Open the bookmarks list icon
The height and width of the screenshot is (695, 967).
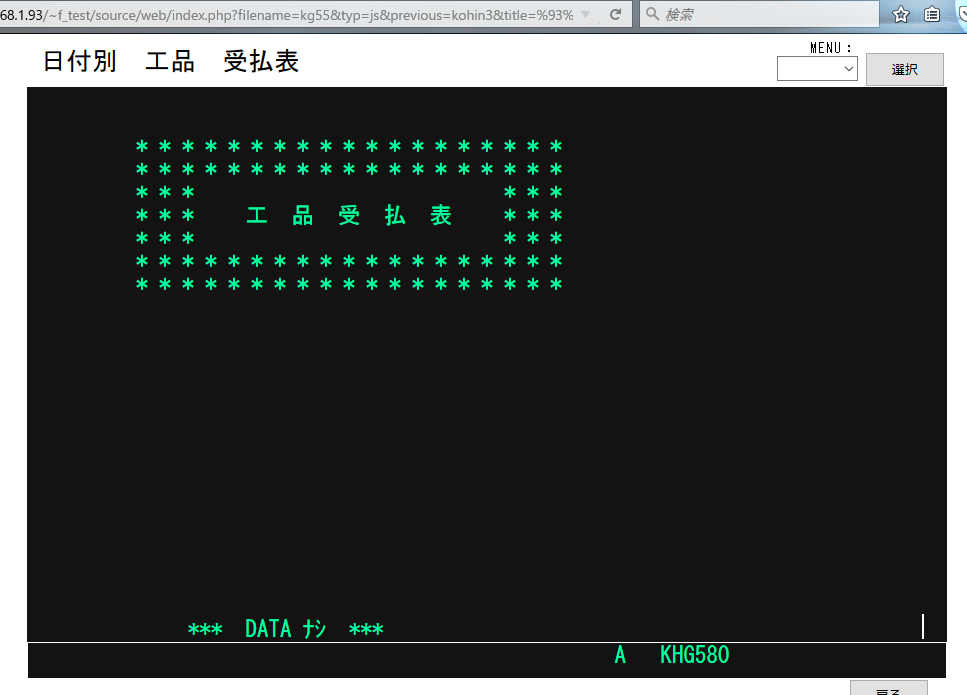pyautogui.click(x=931, y=14)
